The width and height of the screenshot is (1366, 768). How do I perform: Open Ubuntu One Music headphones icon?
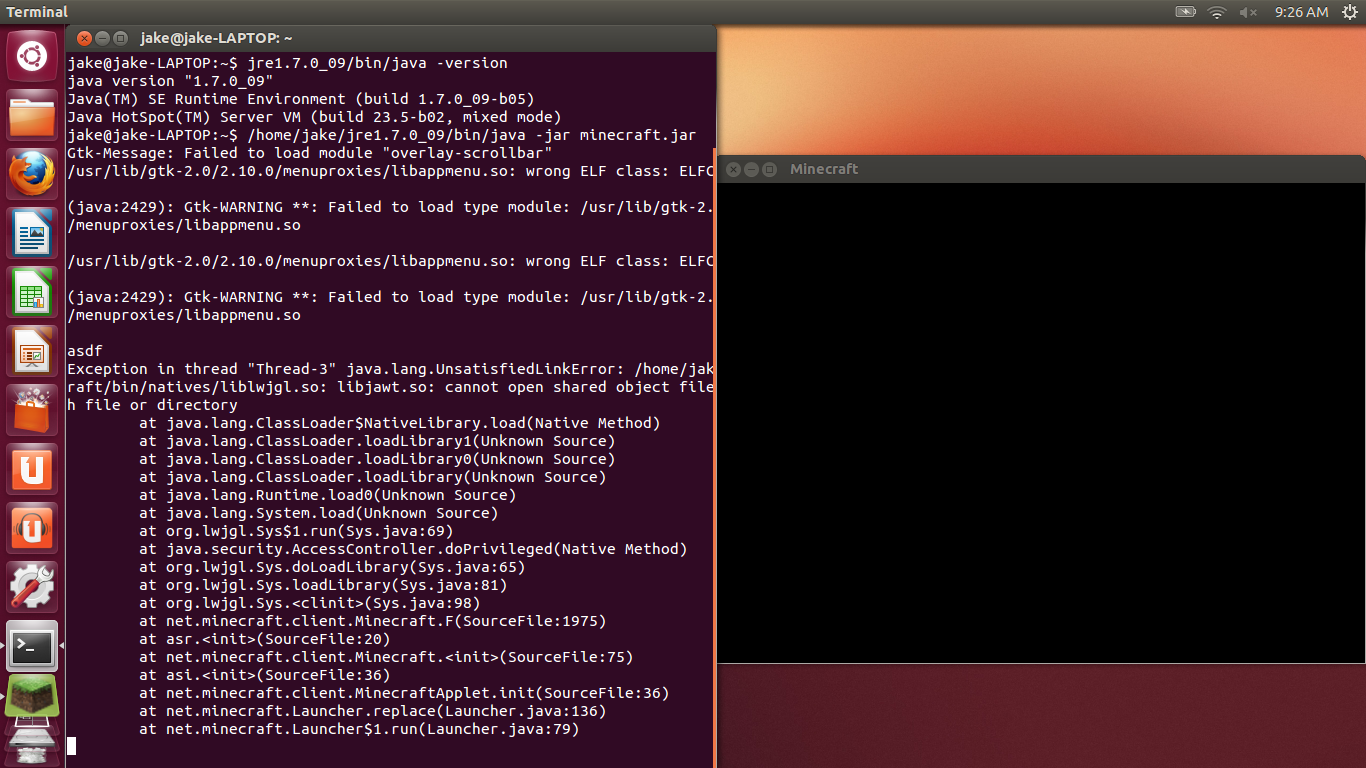tap(32, 528)
